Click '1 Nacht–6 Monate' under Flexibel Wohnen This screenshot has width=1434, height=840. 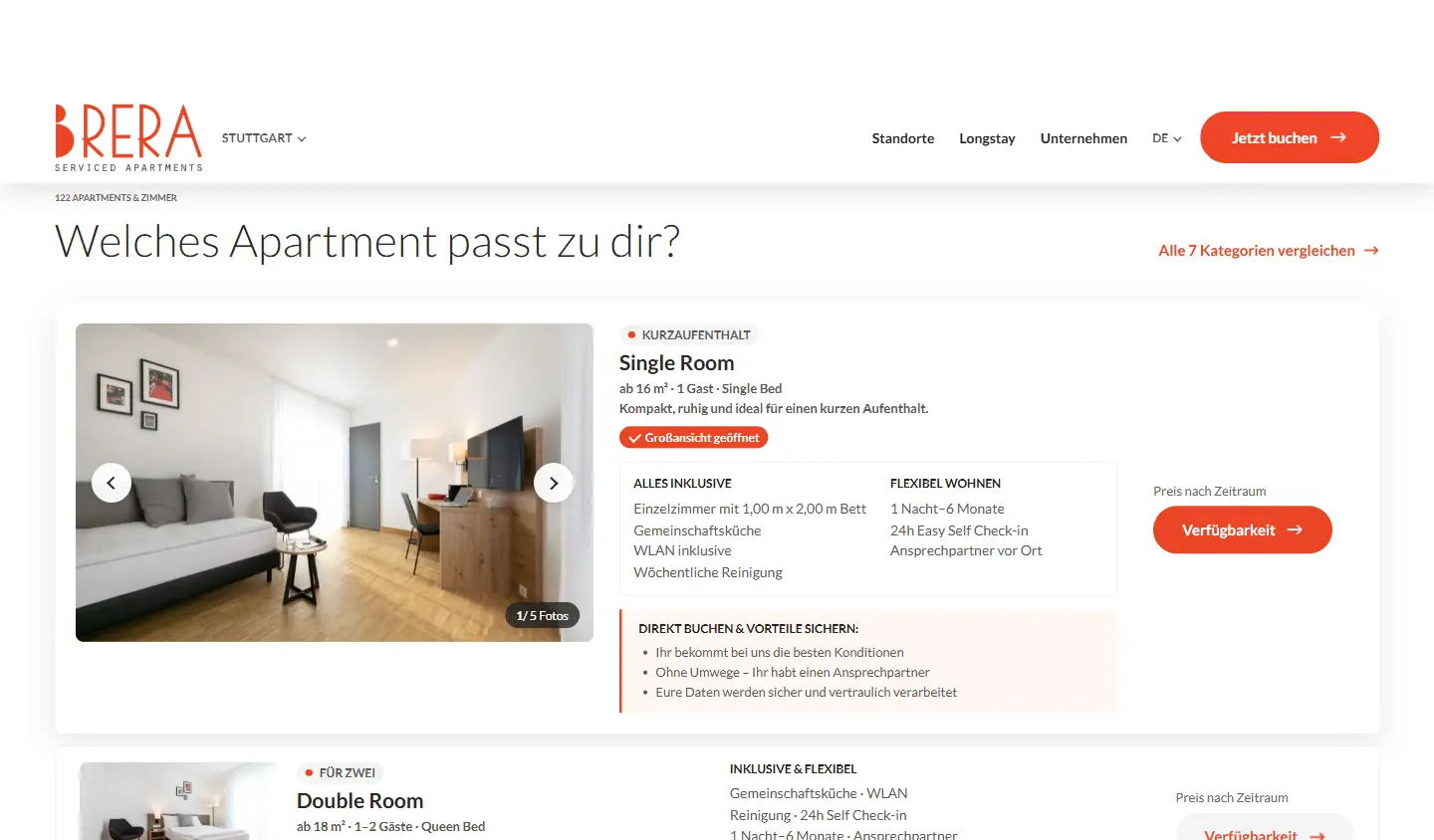click(x=947, y=509)
